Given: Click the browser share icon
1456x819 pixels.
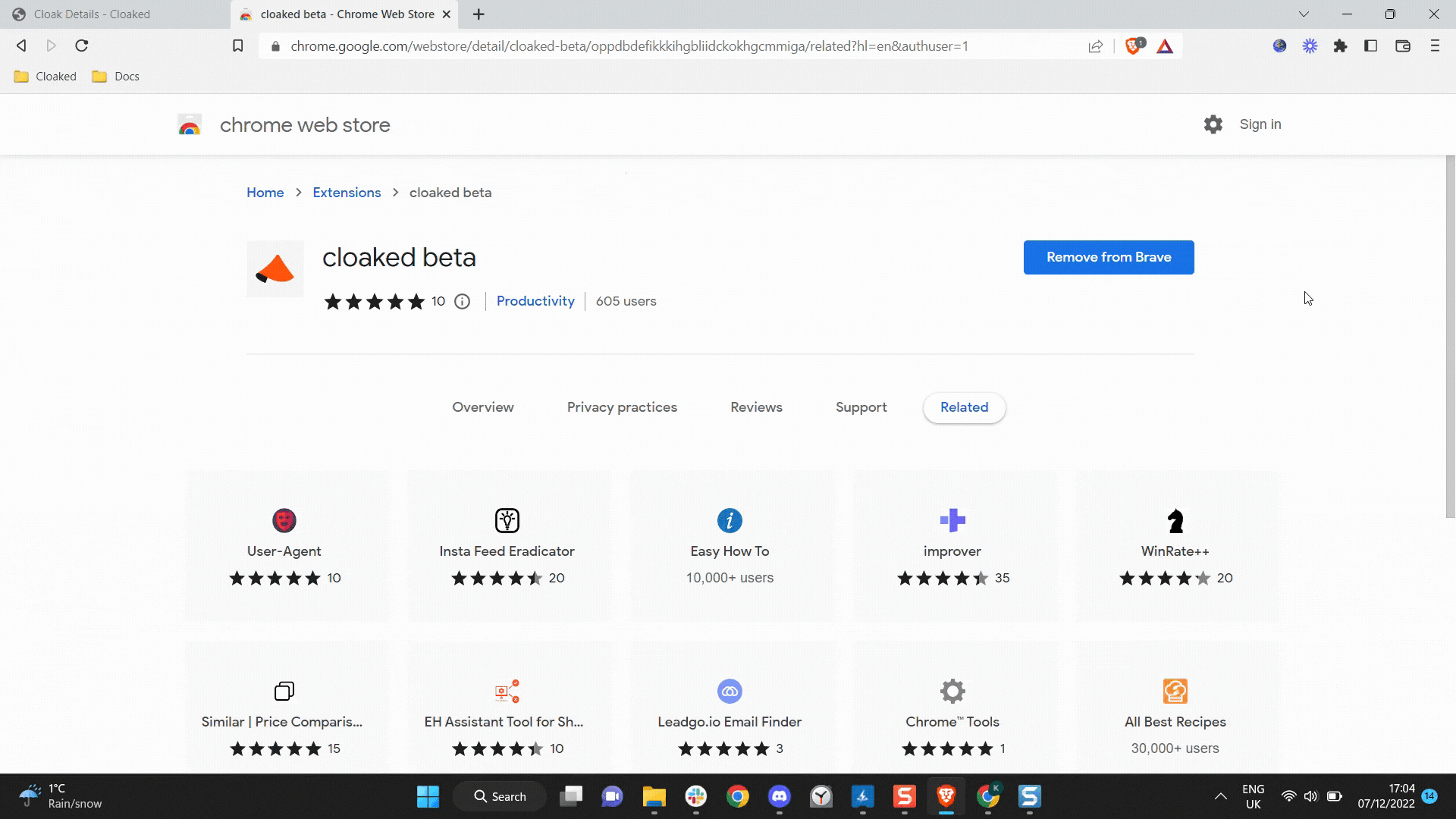Looking at the screenshot, I should coord(1095,45).
